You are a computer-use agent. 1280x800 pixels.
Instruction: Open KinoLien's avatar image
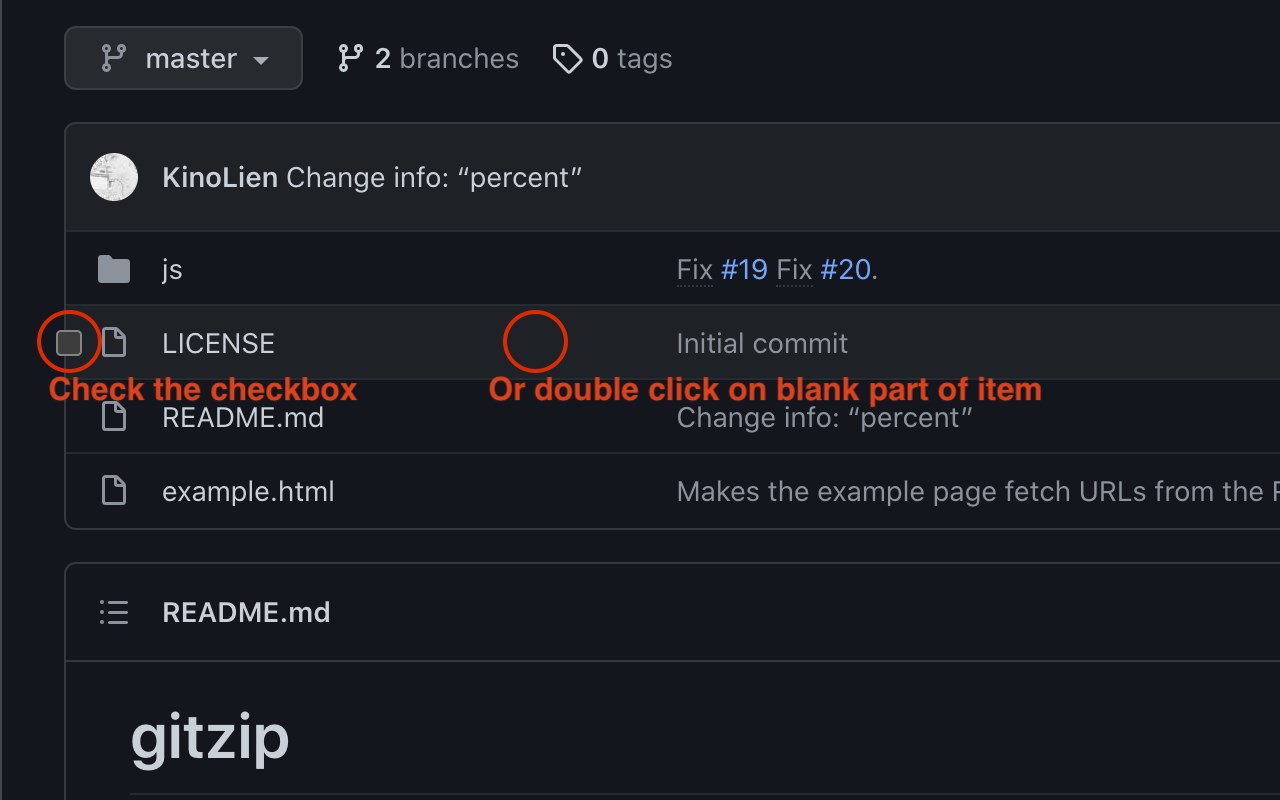114,177
